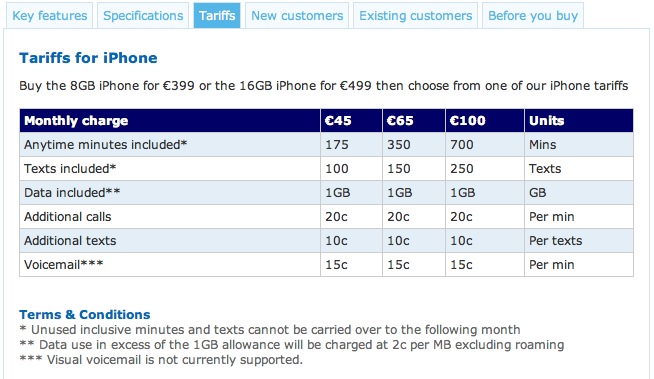Switch to the Specifications tab
This screenshot has height=379, width=654.
pyautogui.click(x=143, y=16)
